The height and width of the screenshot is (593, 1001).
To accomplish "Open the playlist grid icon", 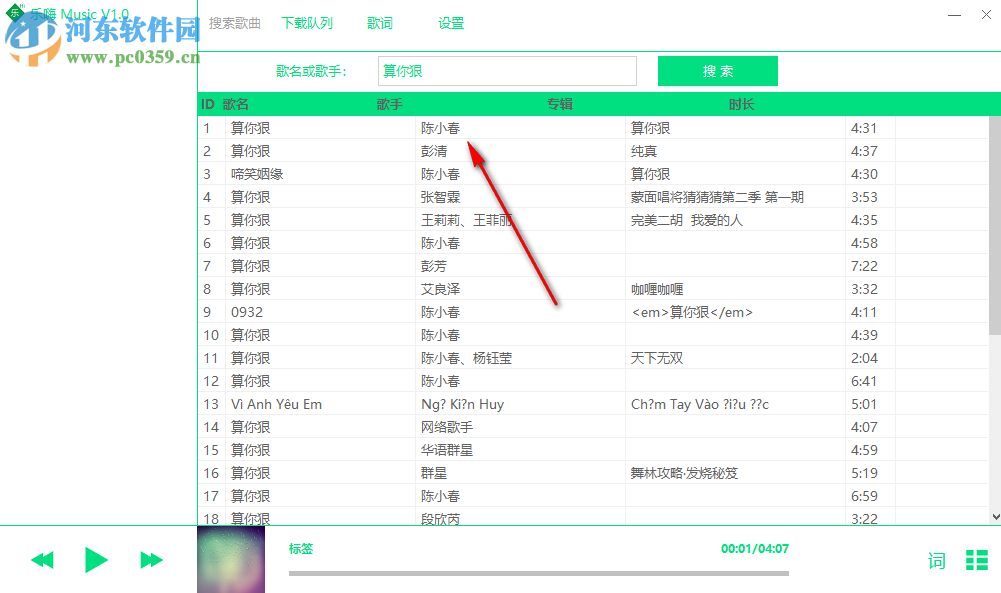I will pos(977,561).
